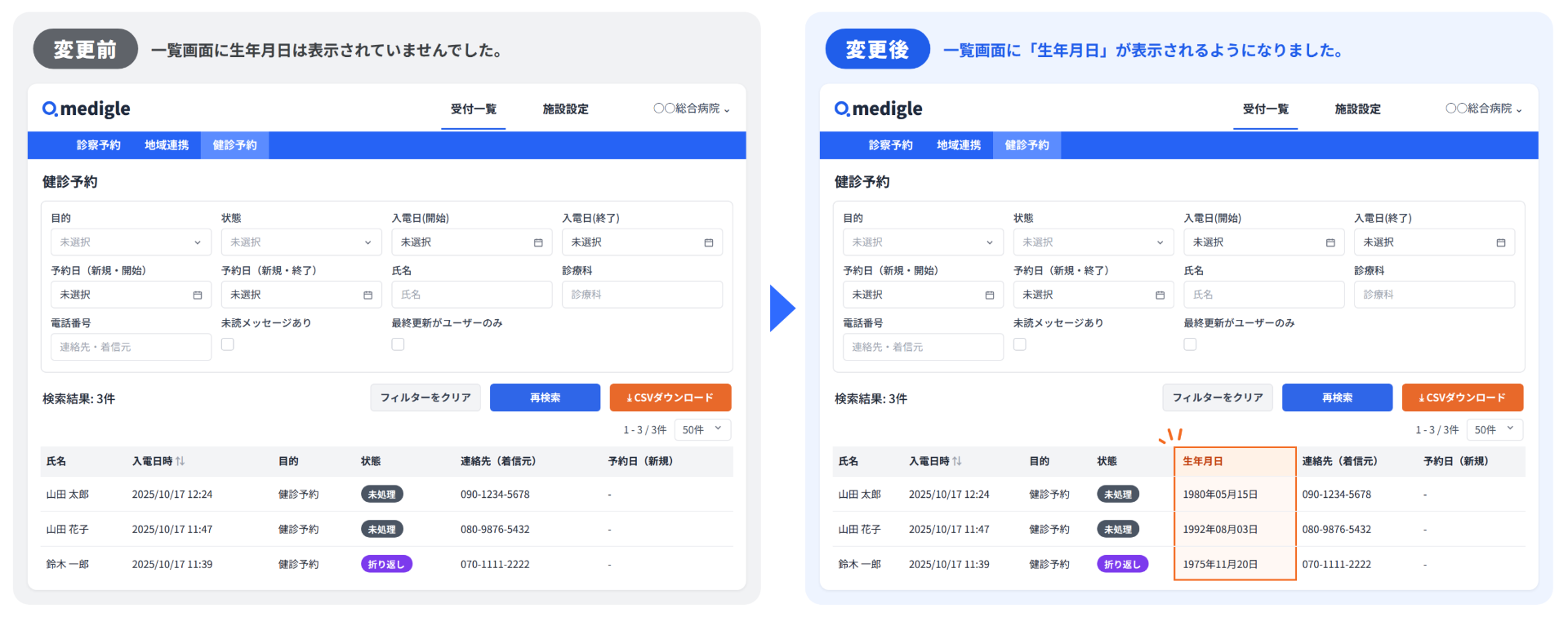Open the 目的 dropdown in before panel
The height and width of the screenshot is (617, 1568).
tap(131, 242)
